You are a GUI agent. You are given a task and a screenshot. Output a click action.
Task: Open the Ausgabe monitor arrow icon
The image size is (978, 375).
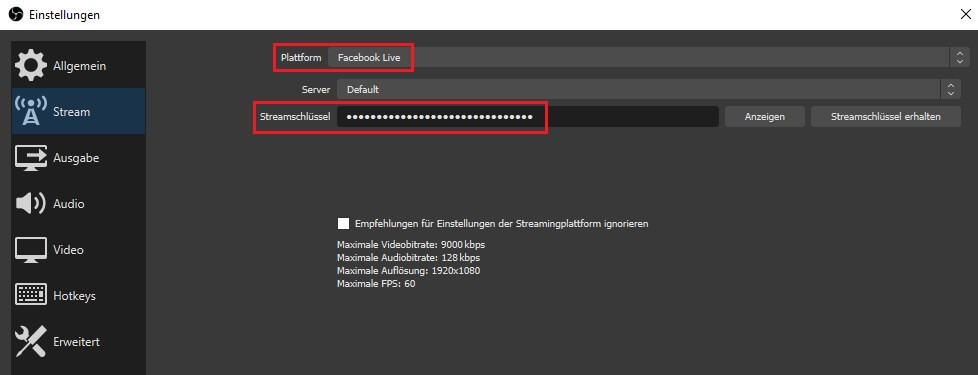pyautogui.click(x=31, y=158)
